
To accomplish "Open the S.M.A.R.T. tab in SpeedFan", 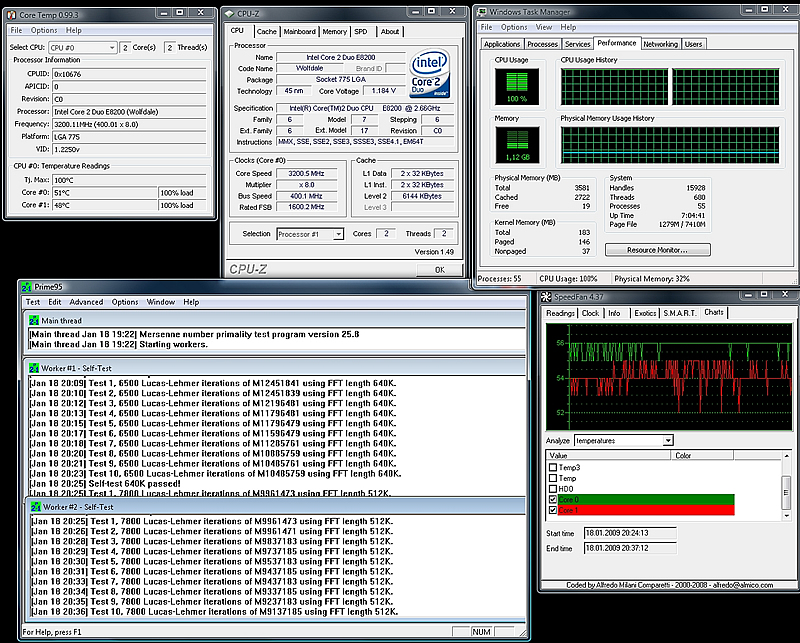I will [680, 313].
